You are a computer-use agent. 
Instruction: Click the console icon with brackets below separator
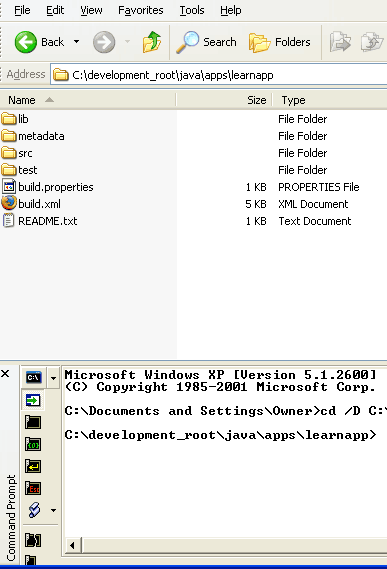pos(33,540)
